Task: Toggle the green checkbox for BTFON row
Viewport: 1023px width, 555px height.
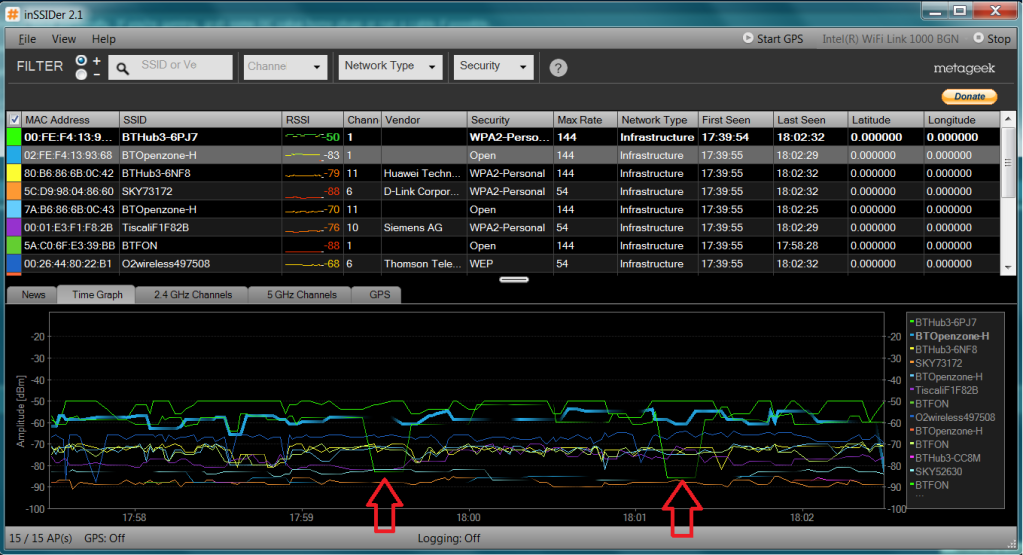Action: [14, 246]
